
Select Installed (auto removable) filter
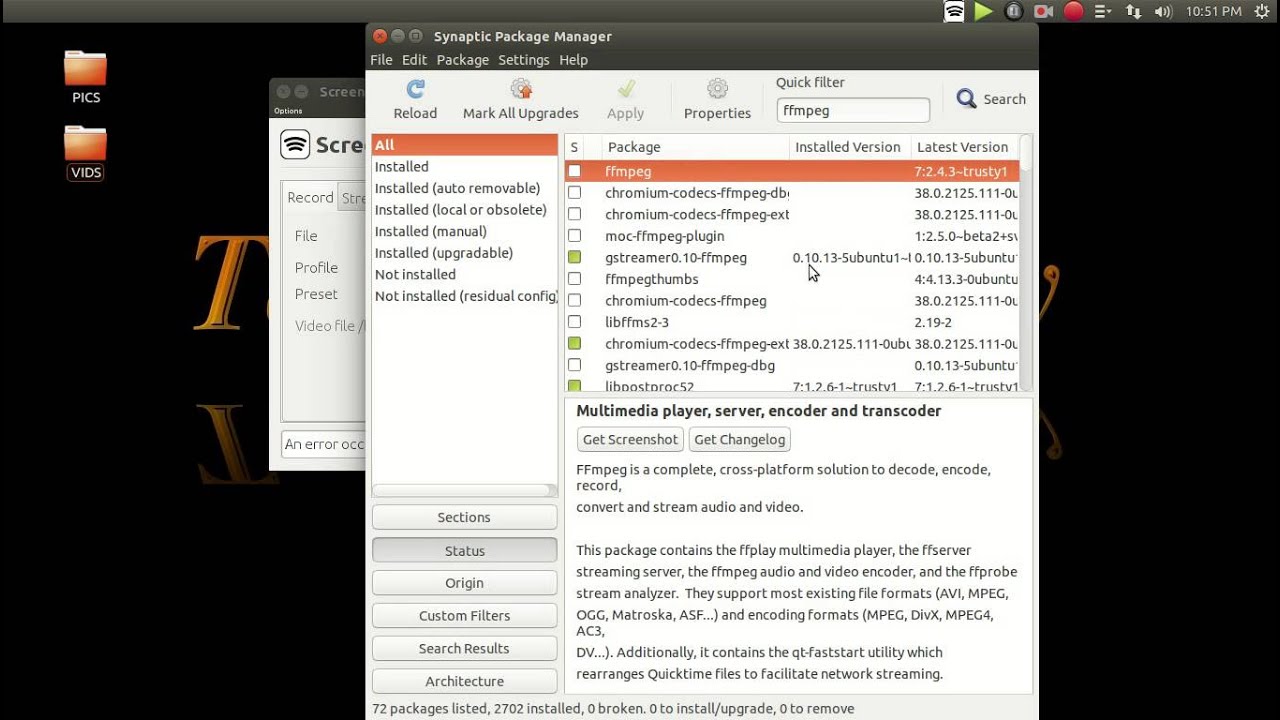[x=464, y=188]
